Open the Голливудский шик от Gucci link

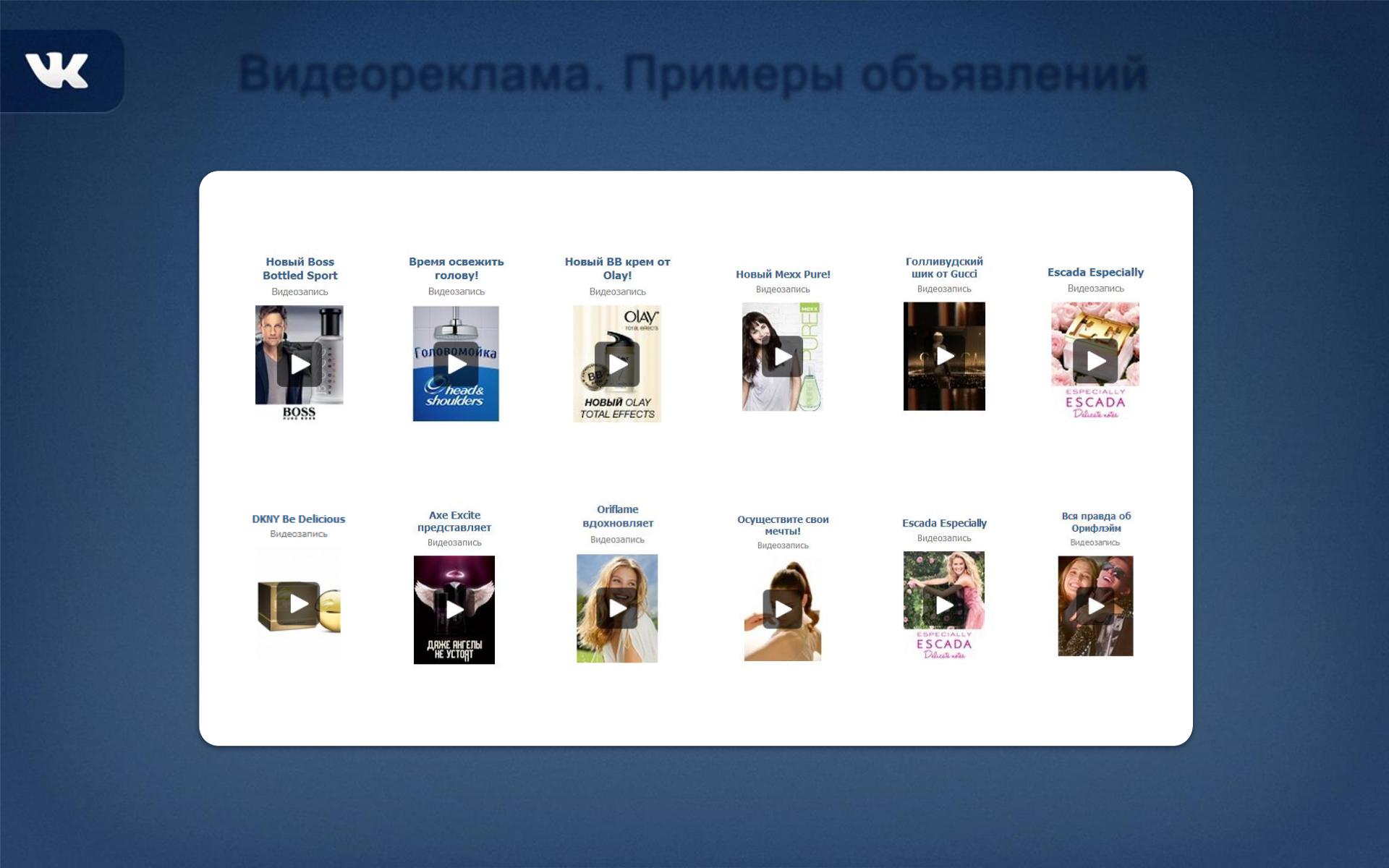click(x=944, y=268)
